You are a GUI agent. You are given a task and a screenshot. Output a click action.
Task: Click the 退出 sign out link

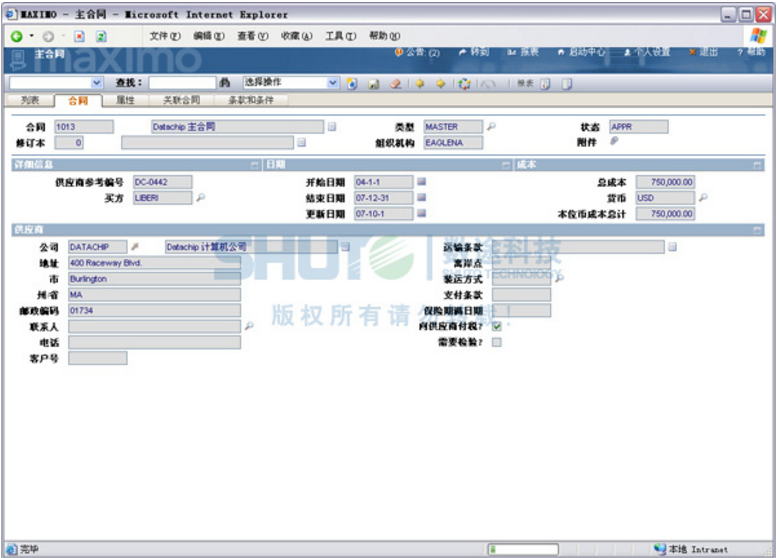click(704, 52)
